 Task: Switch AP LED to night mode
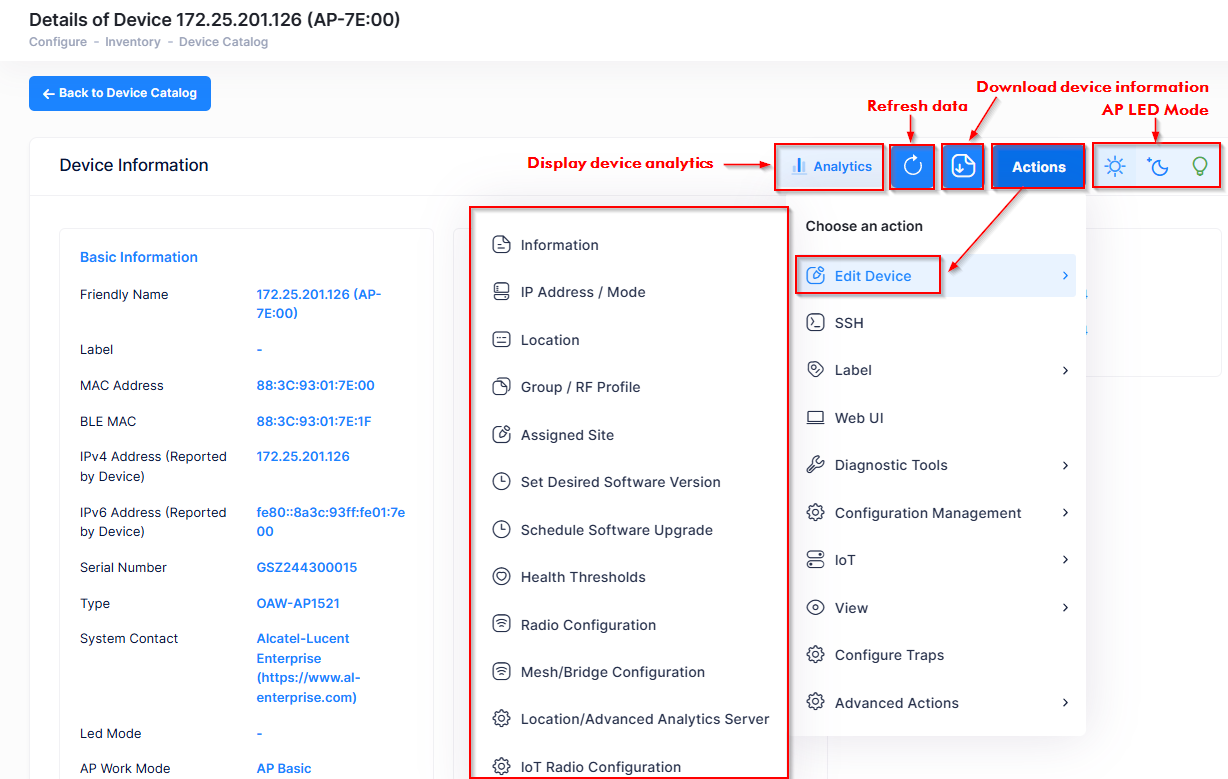coord(1158,167)
